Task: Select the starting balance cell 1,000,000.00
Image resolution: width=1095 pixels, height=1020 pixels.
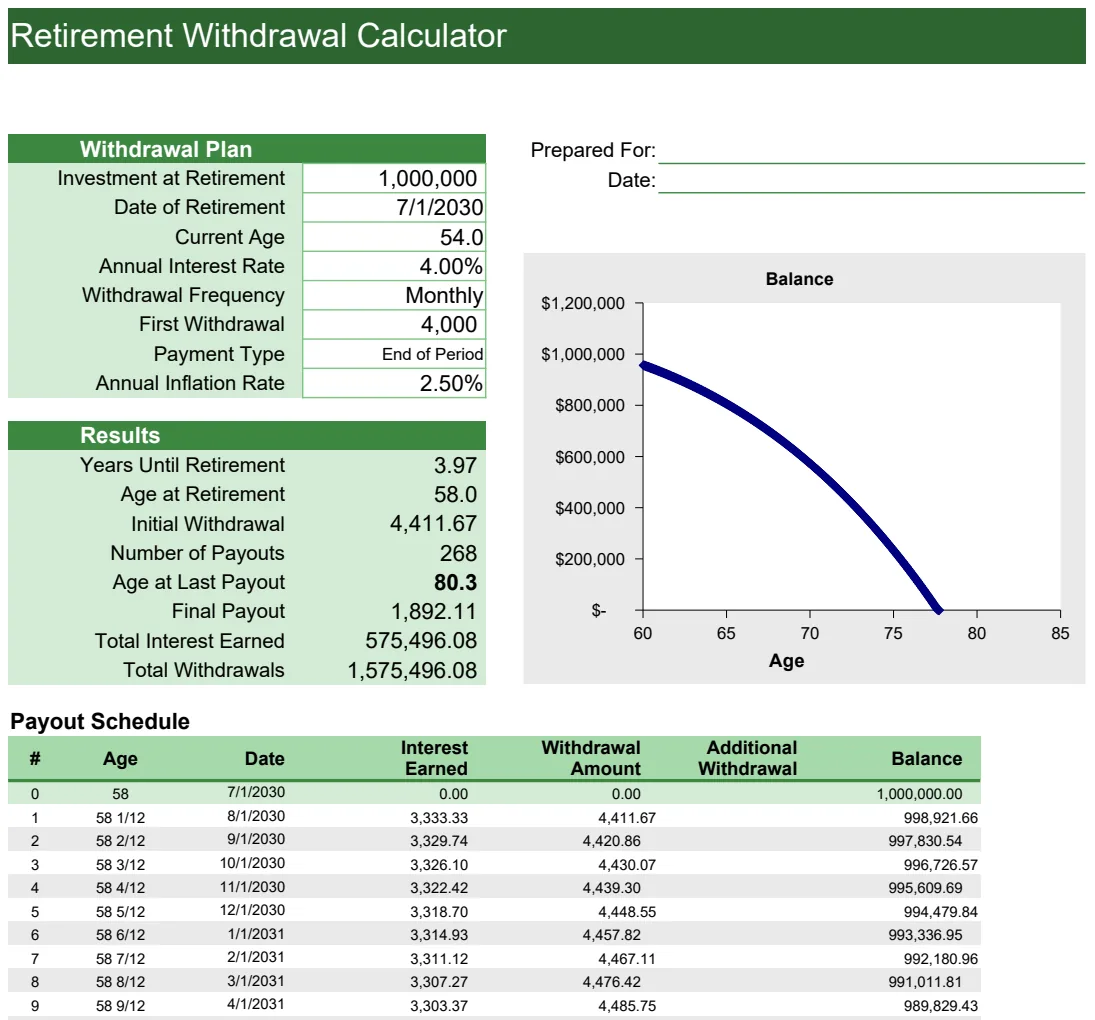Action: (x=919, y=794)
